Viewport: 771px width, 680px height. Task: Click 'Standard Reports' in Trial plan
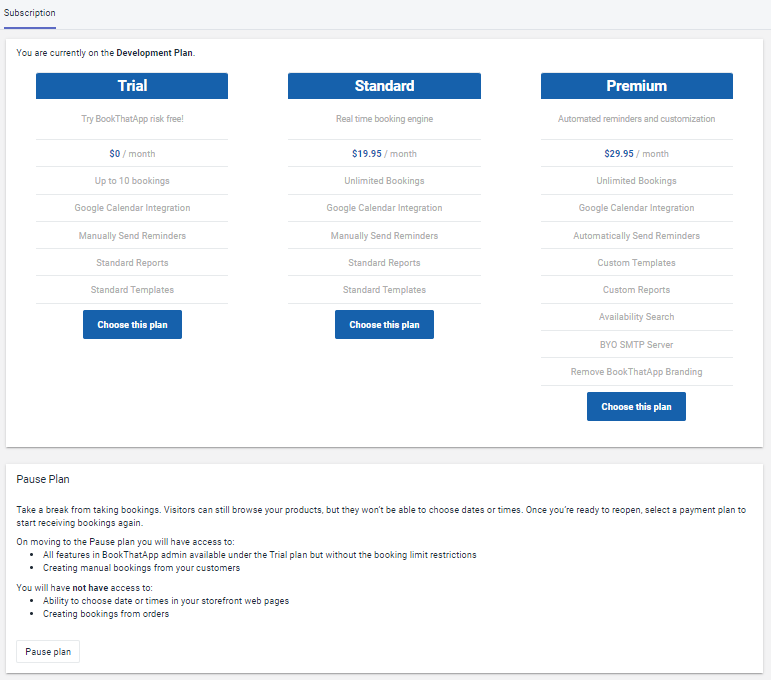132,263
